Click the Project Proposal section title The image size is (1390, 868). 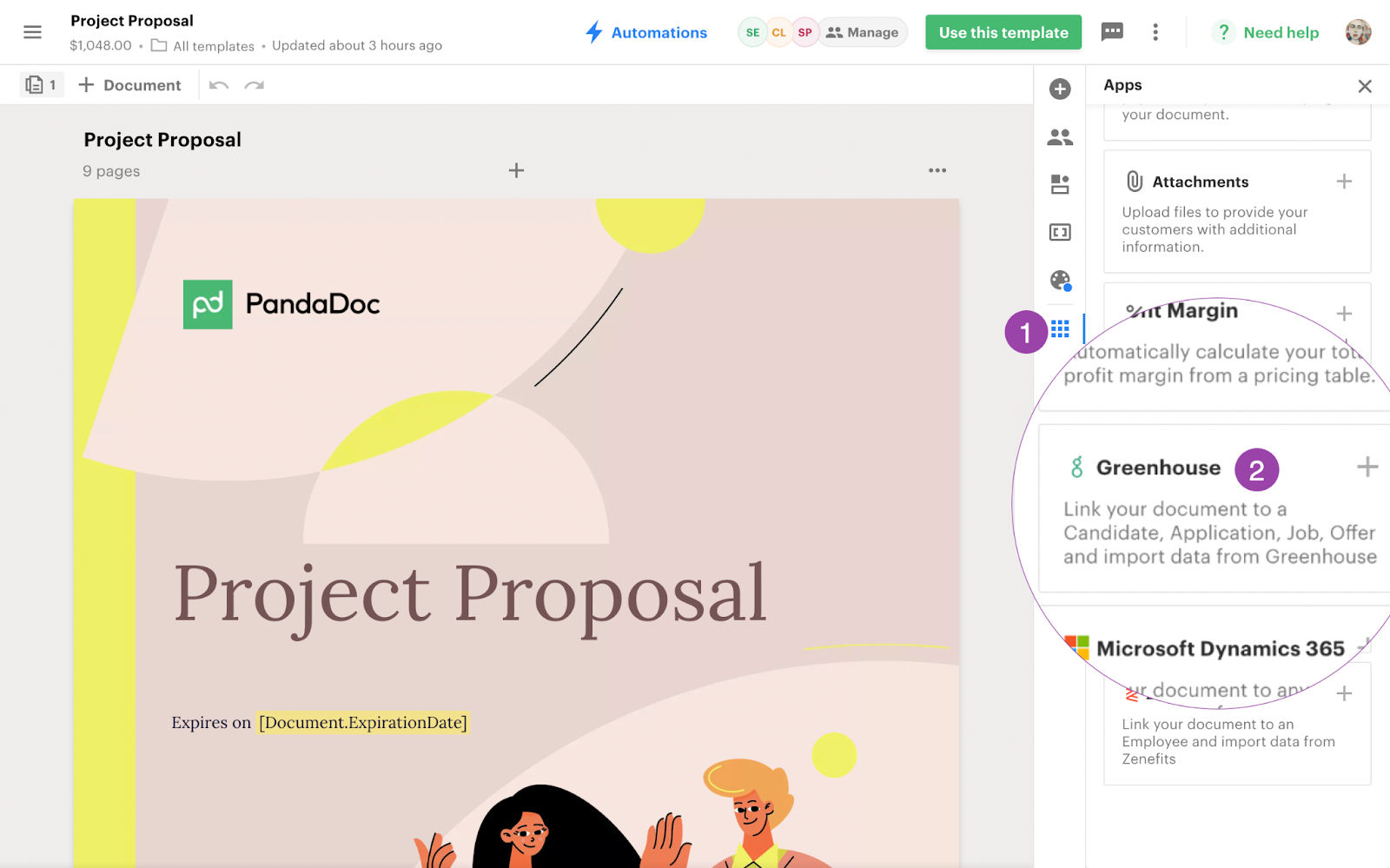tap(162, 140)
